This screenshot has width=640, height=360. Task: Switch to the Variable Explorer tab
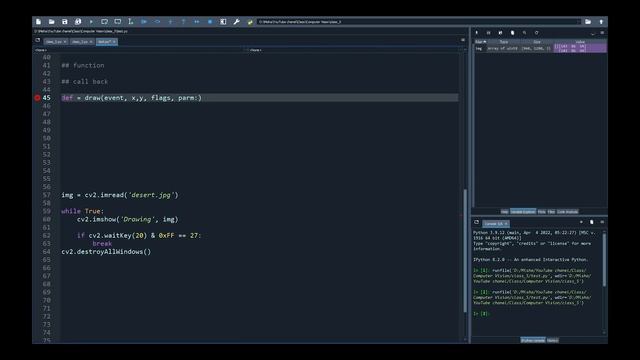pos(523,212)
